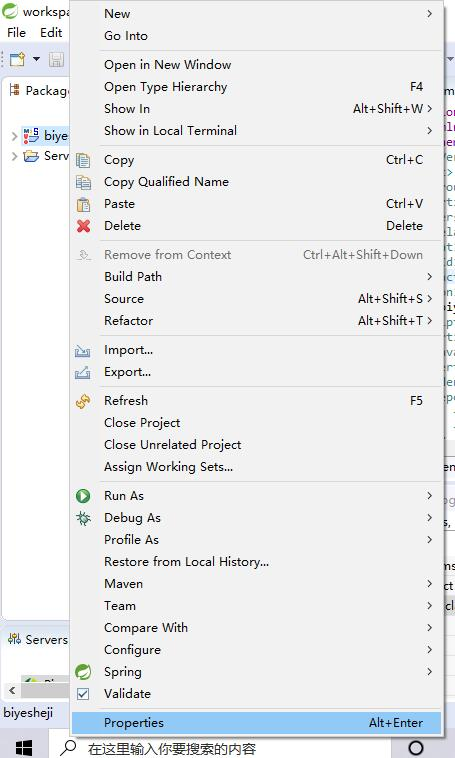Click the Refresh arrows icon
The image size is (455, 758).
click(x=83, y=401)
